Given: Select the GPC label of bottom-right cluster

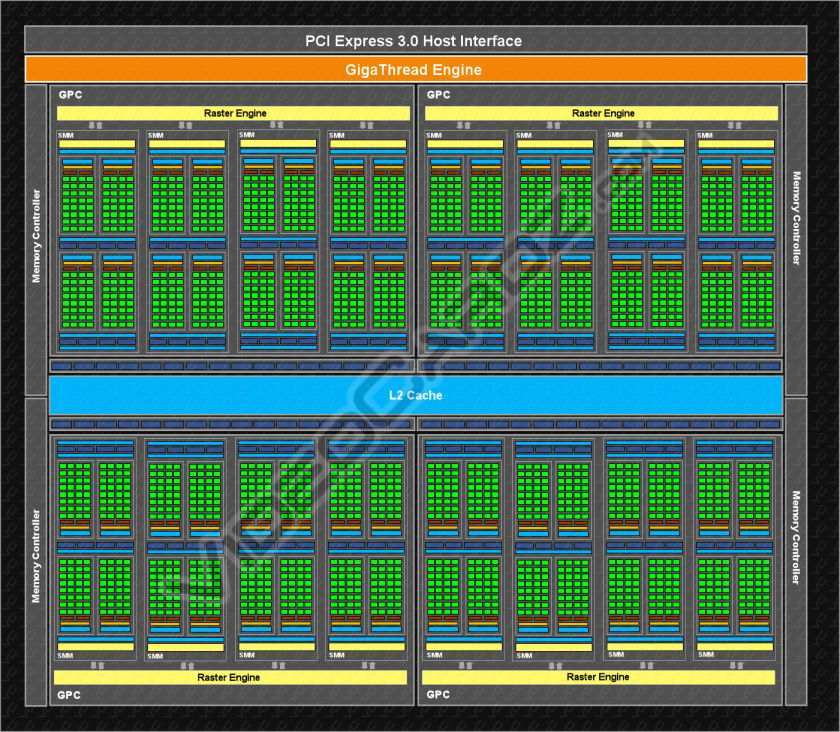Looking at the screenshot, I should (x=438, y=694).
